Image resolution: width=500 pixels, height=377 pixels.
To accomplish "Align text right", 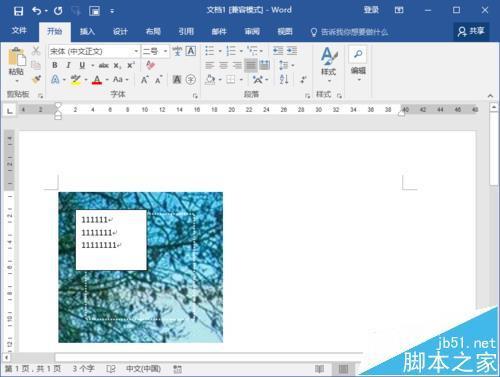I will 237,65.
